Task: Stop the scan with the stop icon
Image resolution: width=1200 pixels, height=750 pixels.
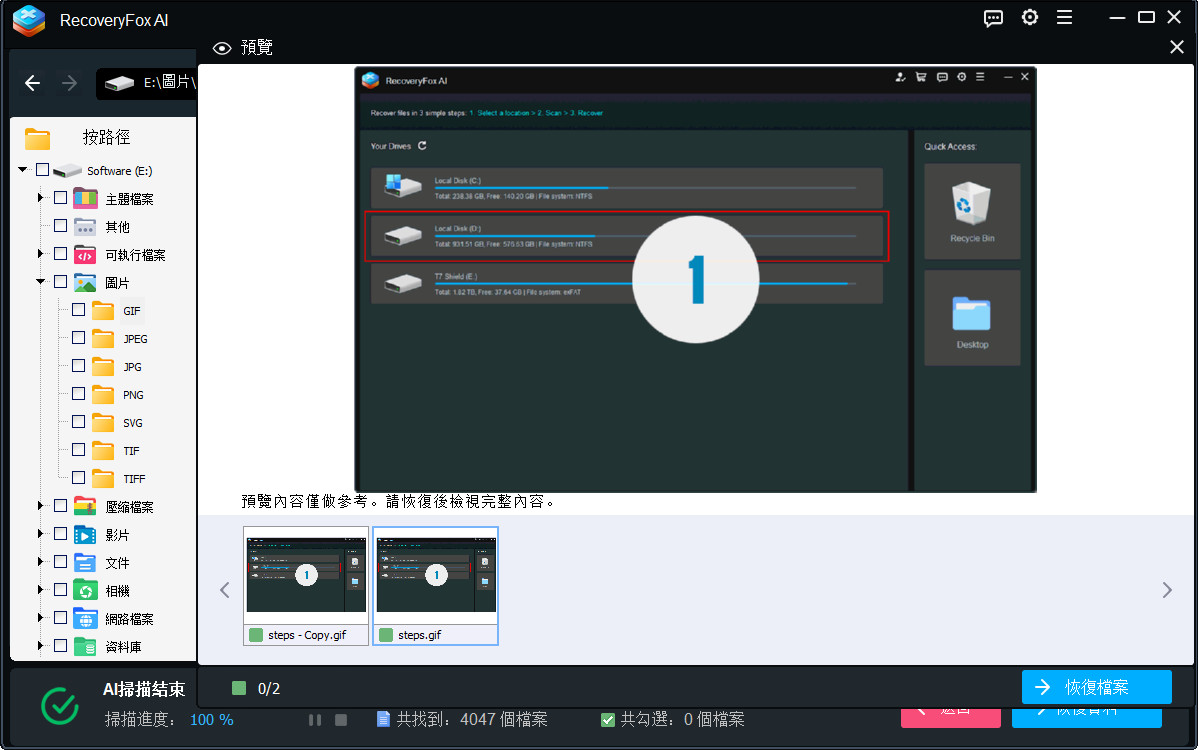Action: click(340, 718)
